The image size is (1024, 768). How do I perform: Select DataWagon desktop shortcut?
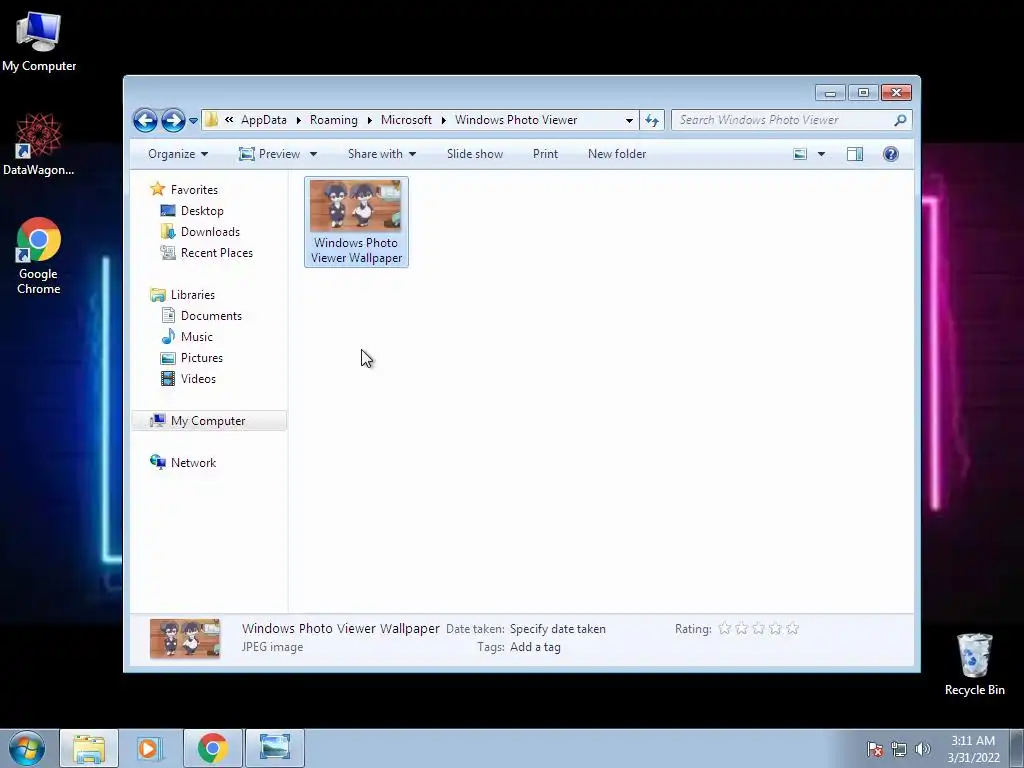tap(39, 144)
